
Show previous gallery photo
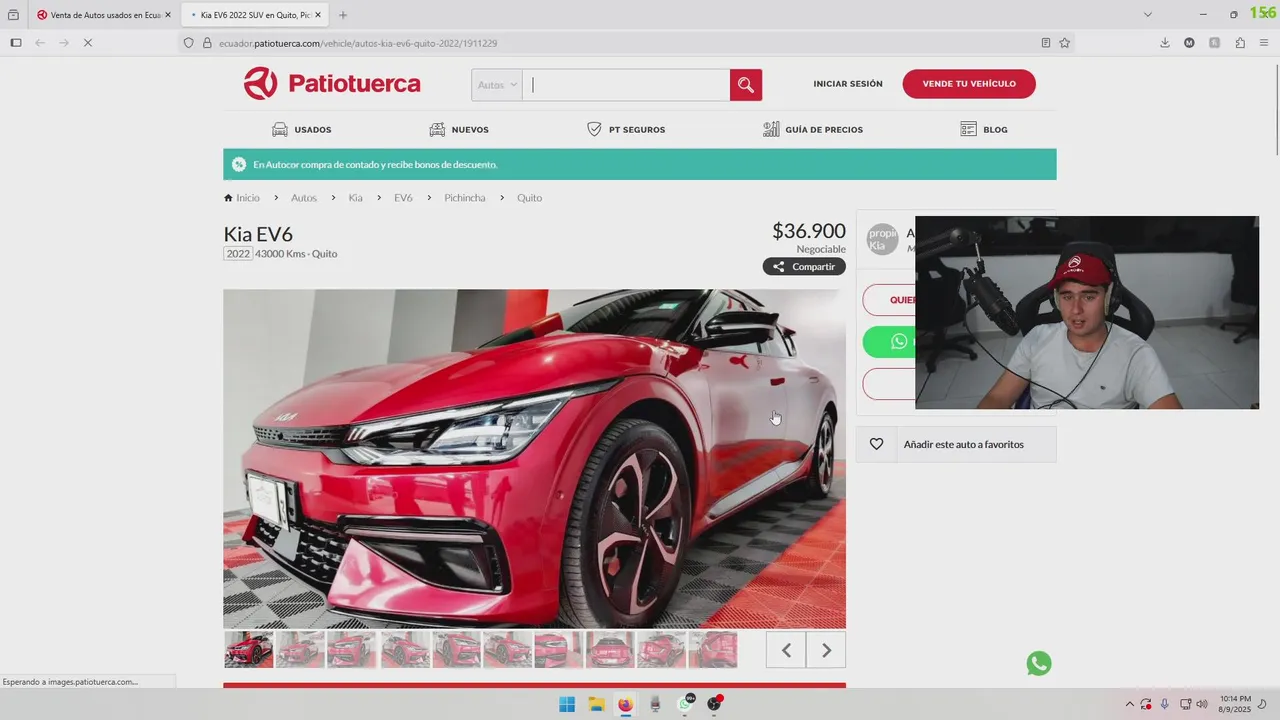coord(786,650)
